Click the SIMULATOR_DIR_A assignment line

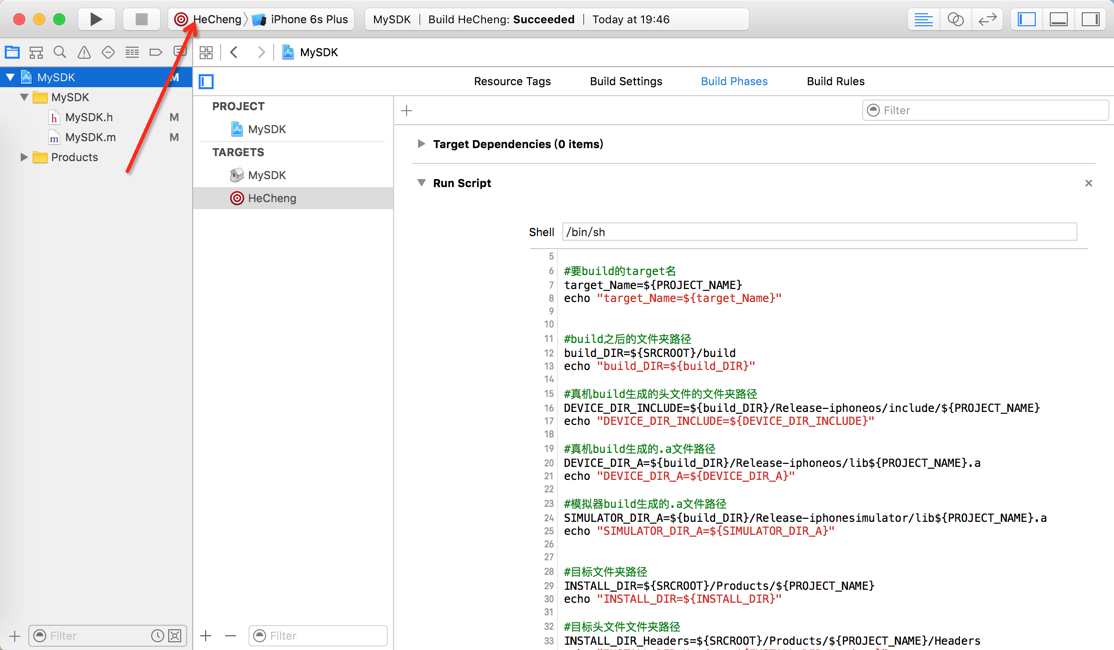(805, 518)
